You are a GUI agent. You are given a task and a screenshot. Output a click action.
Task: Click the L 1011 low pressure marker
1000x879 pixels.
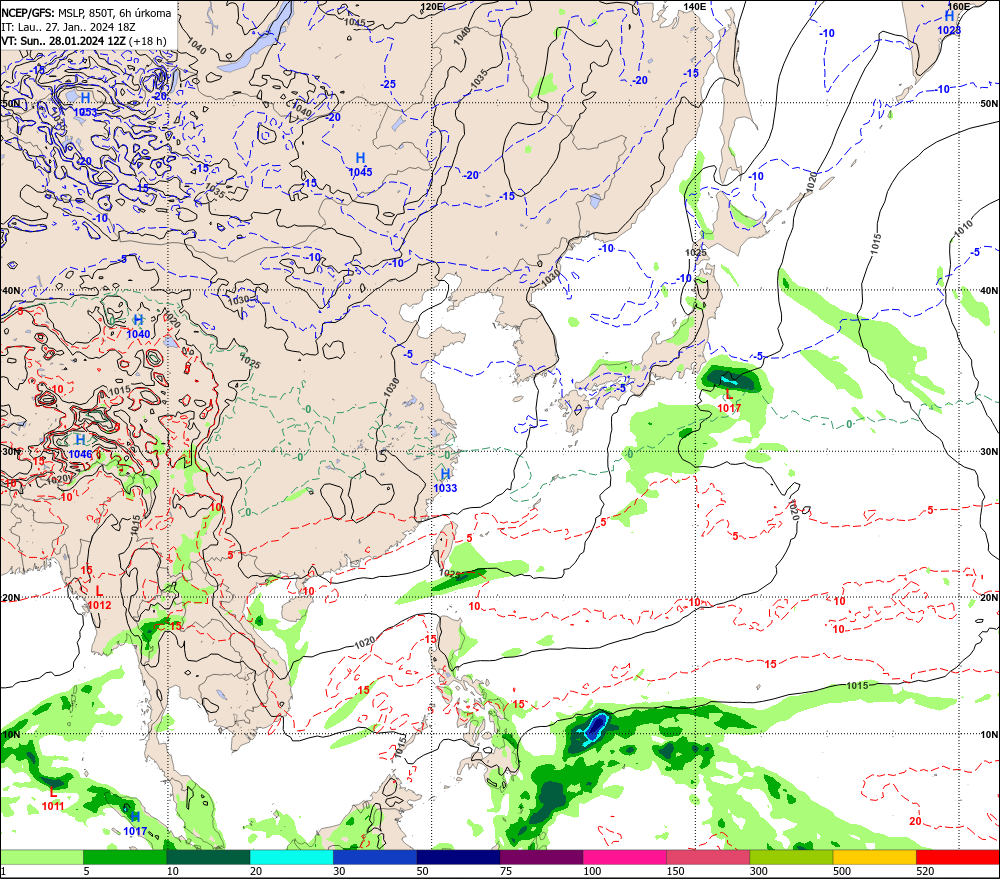53,799
